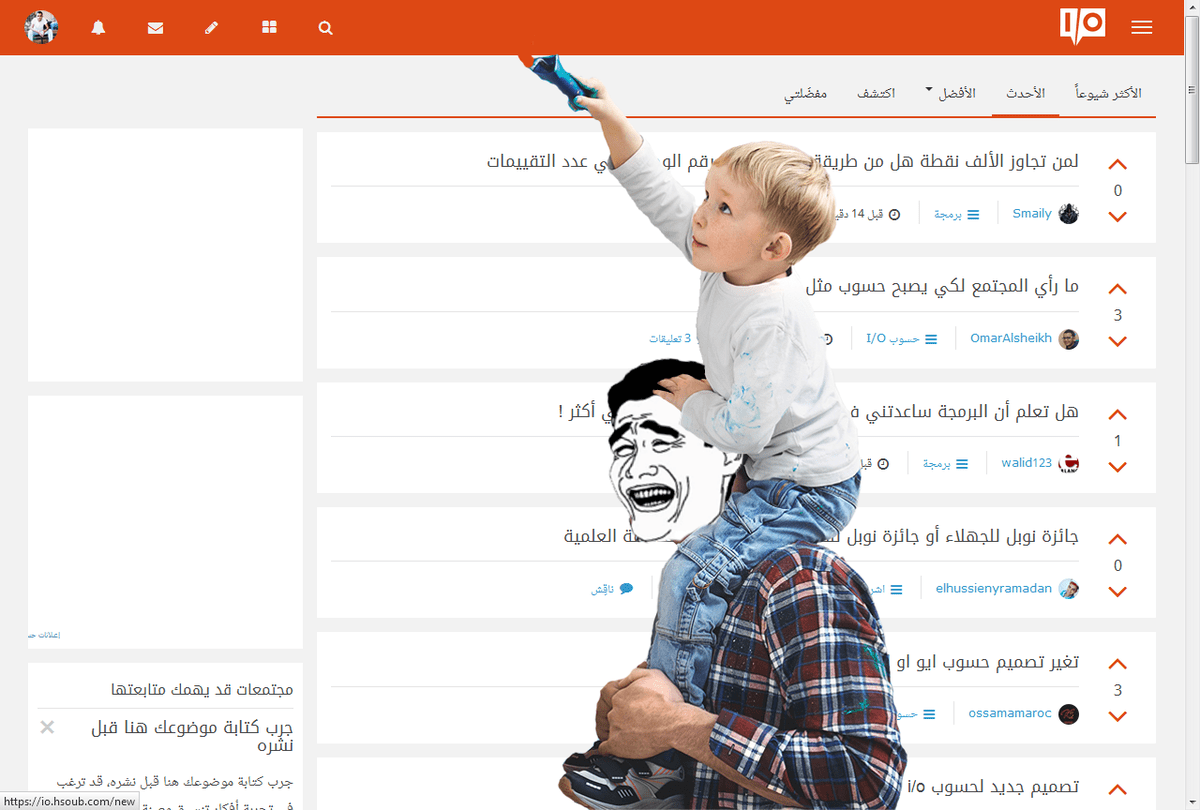This screenshot has height=810, width=1200.
Task: Switch to the الأكثر شيوعاً tab
Action: (x=1108, y=93)
